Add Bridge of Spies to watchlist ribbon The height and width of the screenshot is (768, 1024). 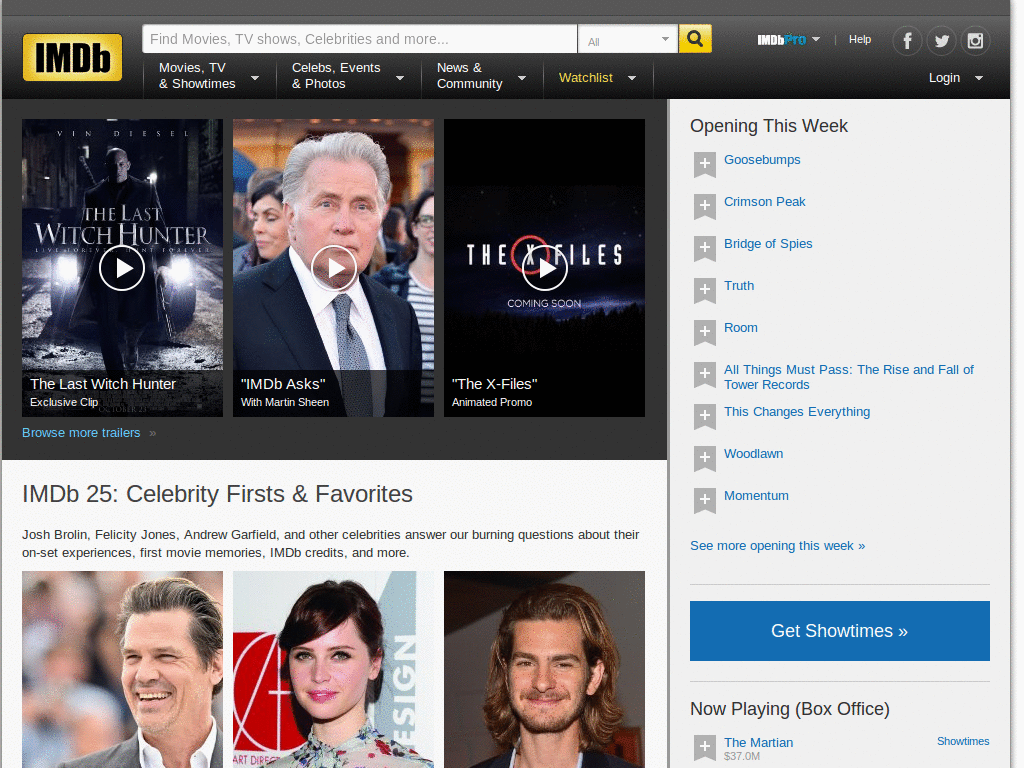[x=705, y=248]
